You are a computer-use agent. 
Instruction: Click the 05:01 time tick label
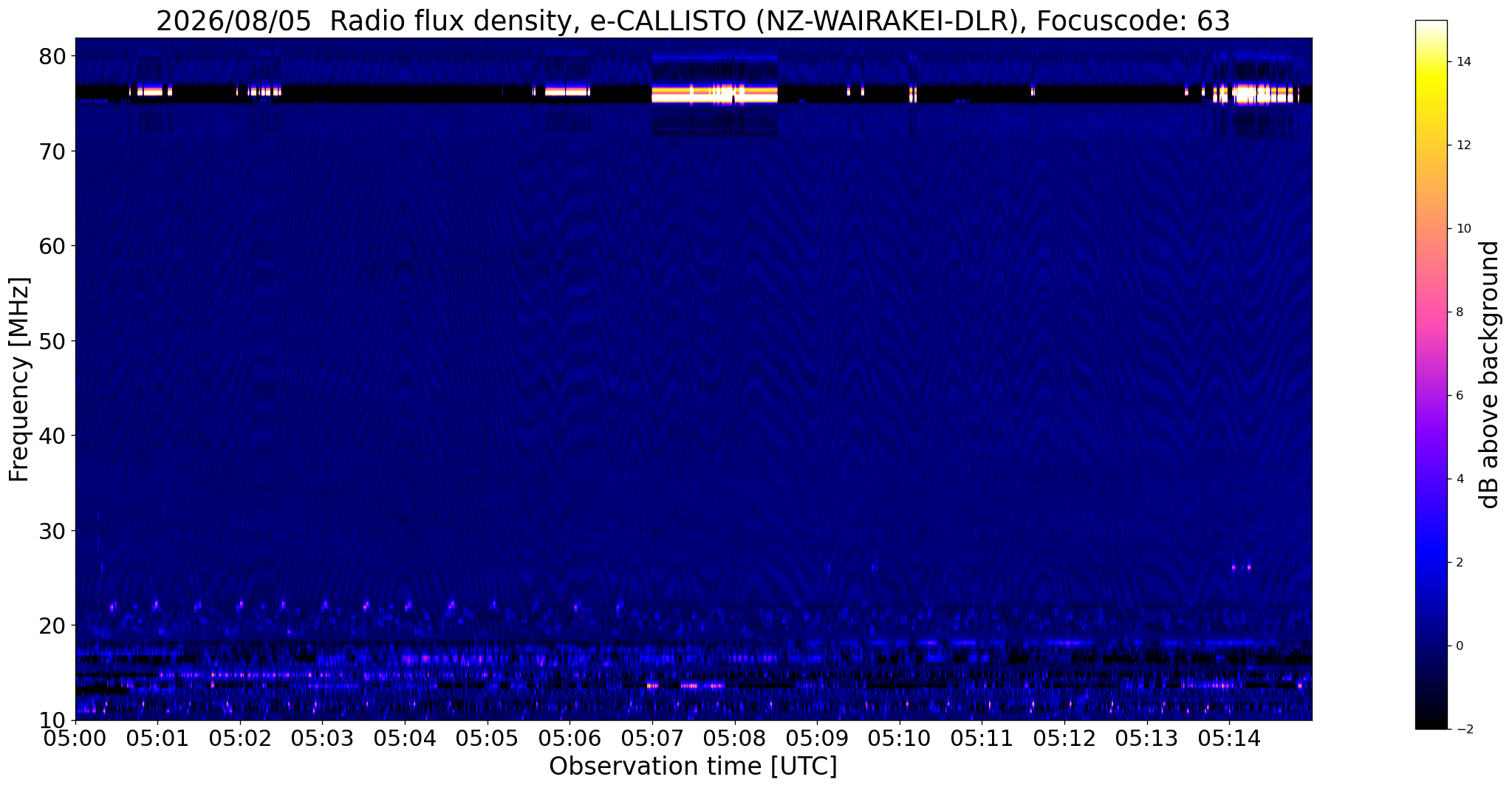pyautogui.click(x=157, y=739)
